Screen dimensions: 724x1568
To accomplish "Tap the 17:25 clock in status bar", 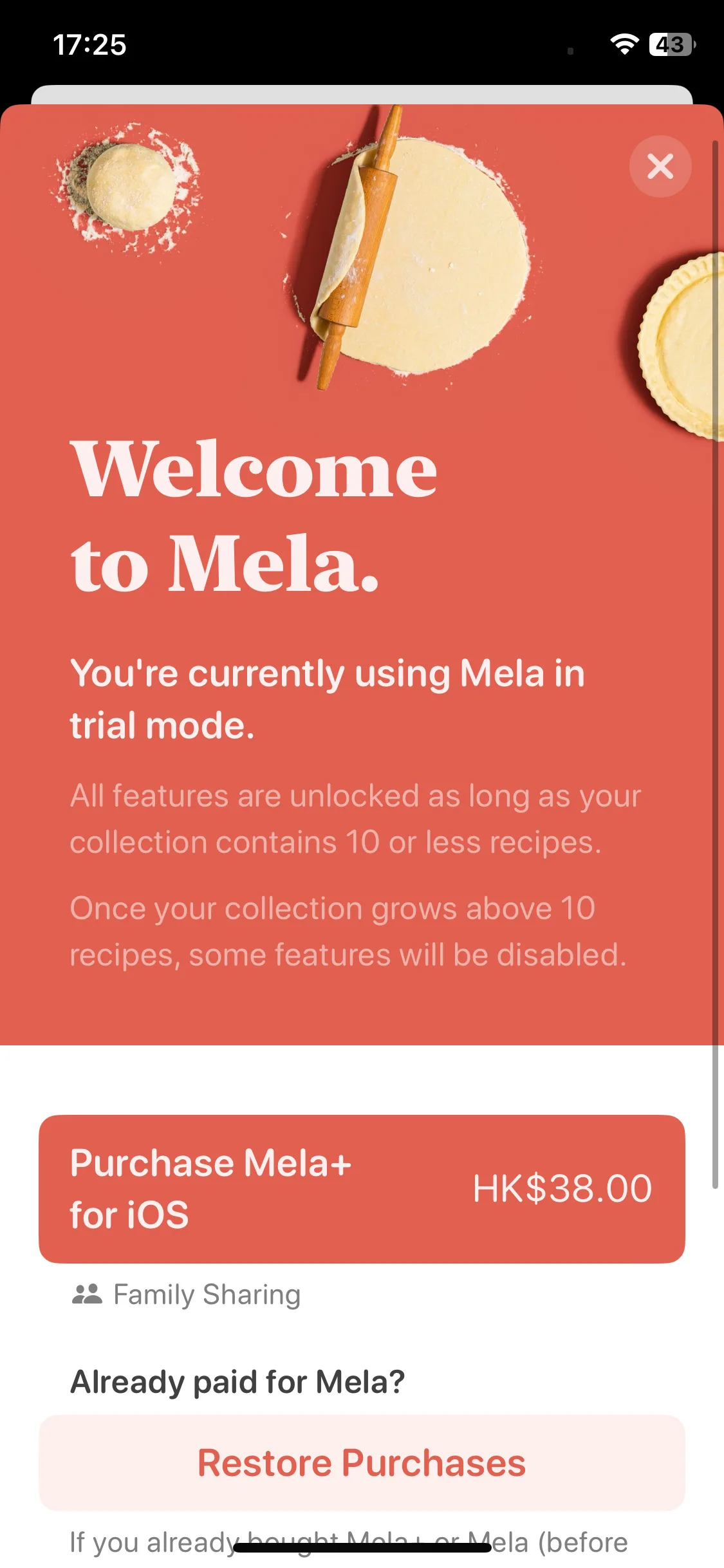I will [x=89, y=45].
